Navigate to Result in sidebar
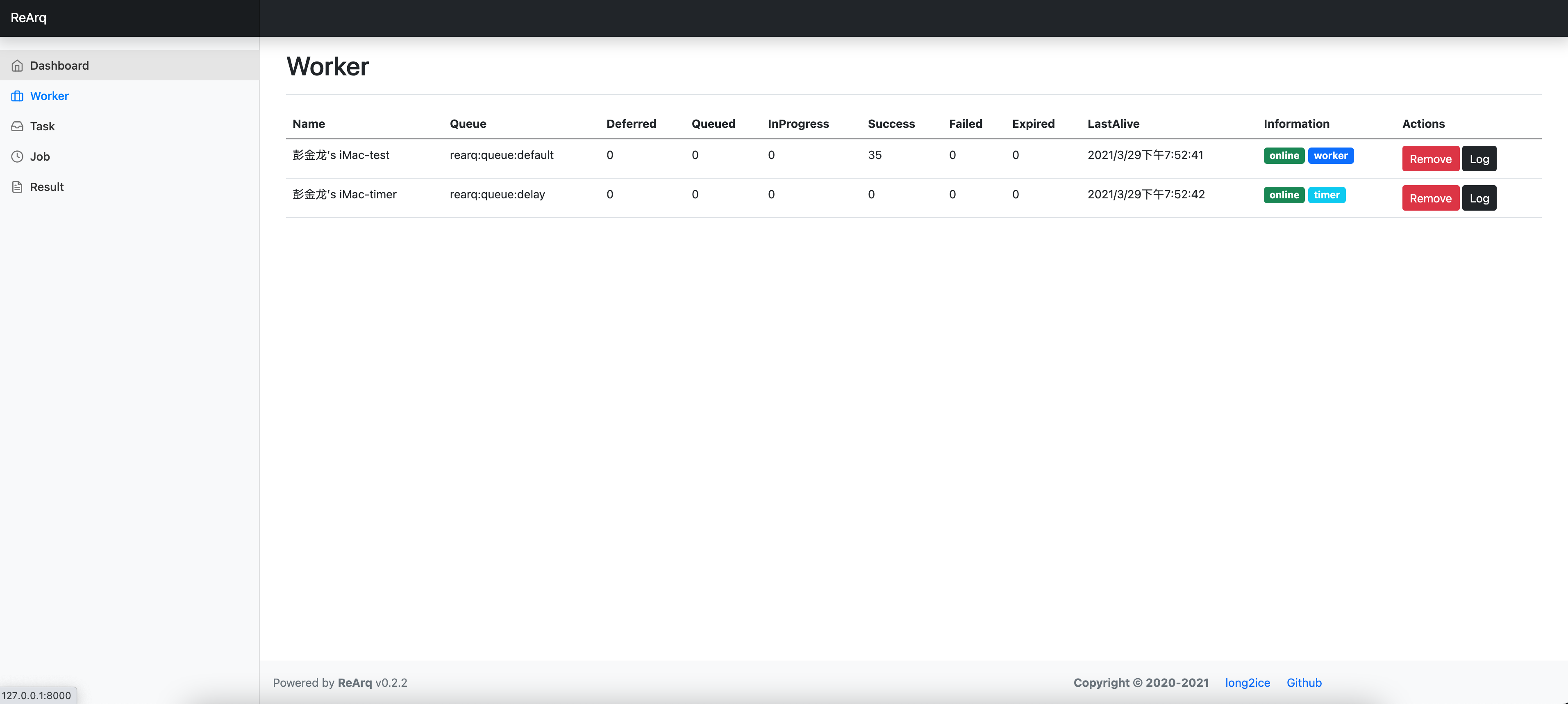The image size is (1568, 704). click(x=46, y=187)
